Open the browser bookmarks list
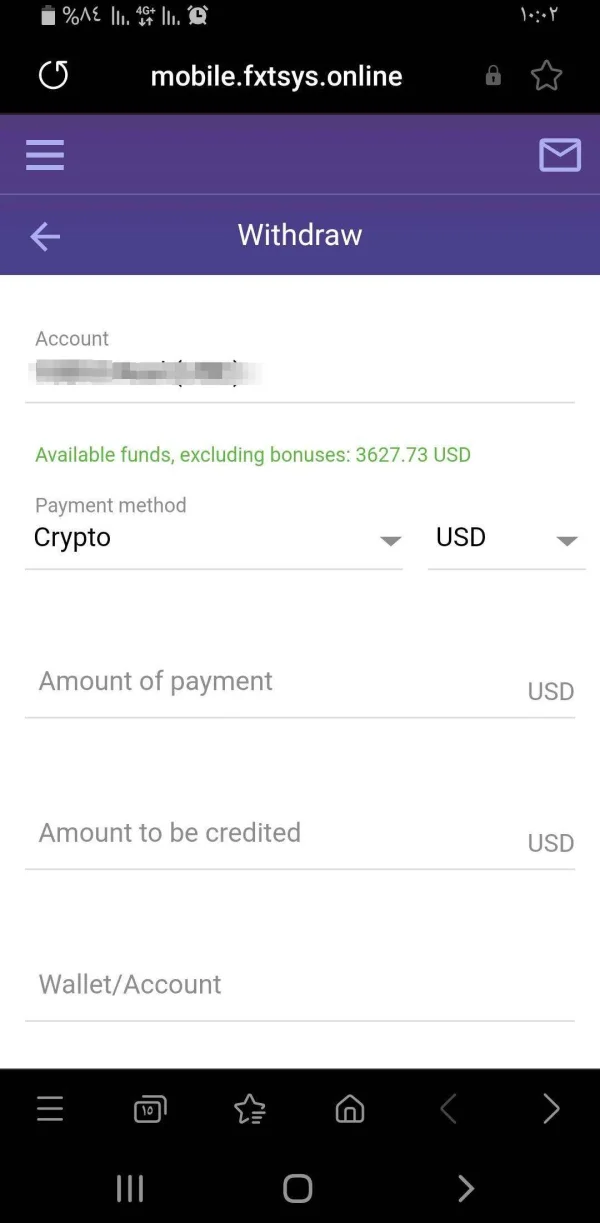600x1223 pixels. tap(249, 1108)
